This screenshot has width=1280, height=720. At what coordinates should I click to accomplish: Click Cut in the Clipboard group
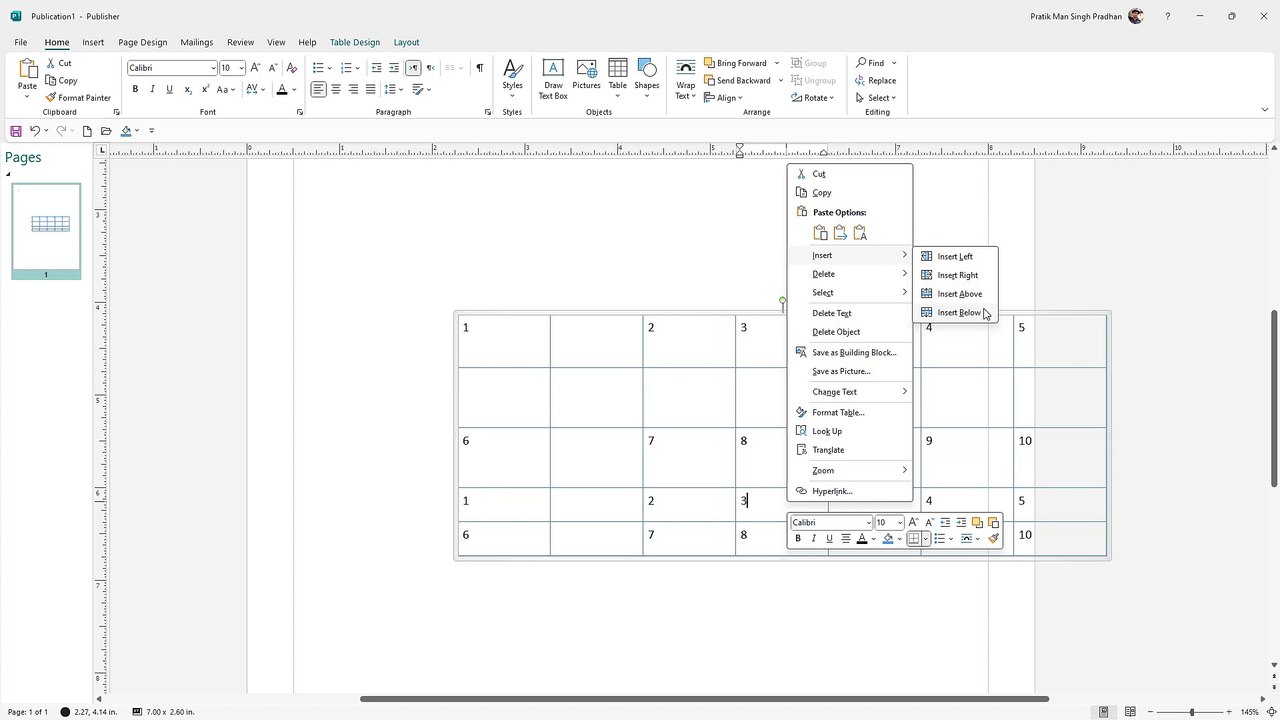59,63
